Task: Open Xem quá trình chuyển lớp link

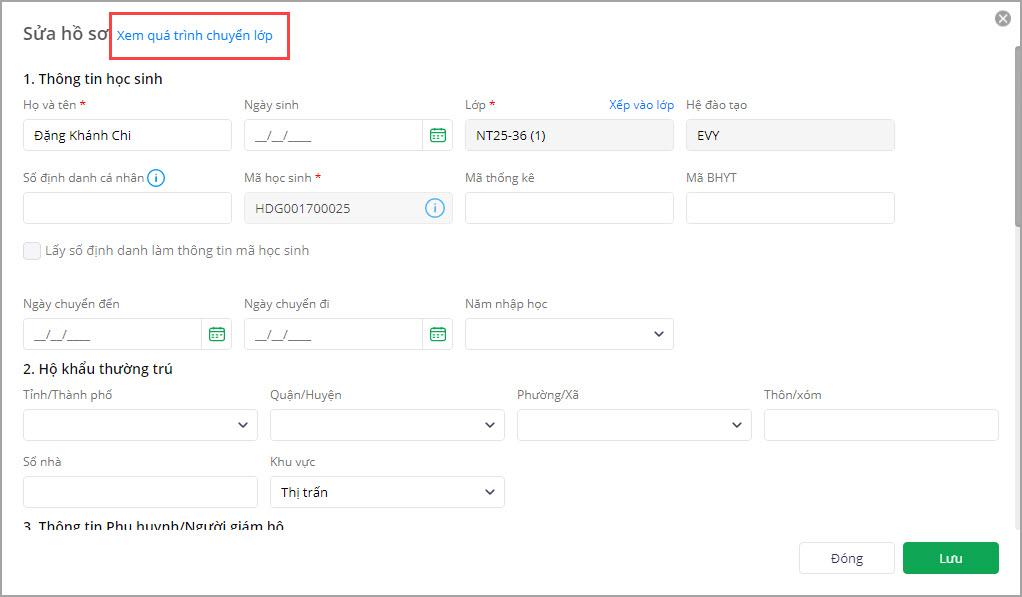Action: tap(194, 36)
